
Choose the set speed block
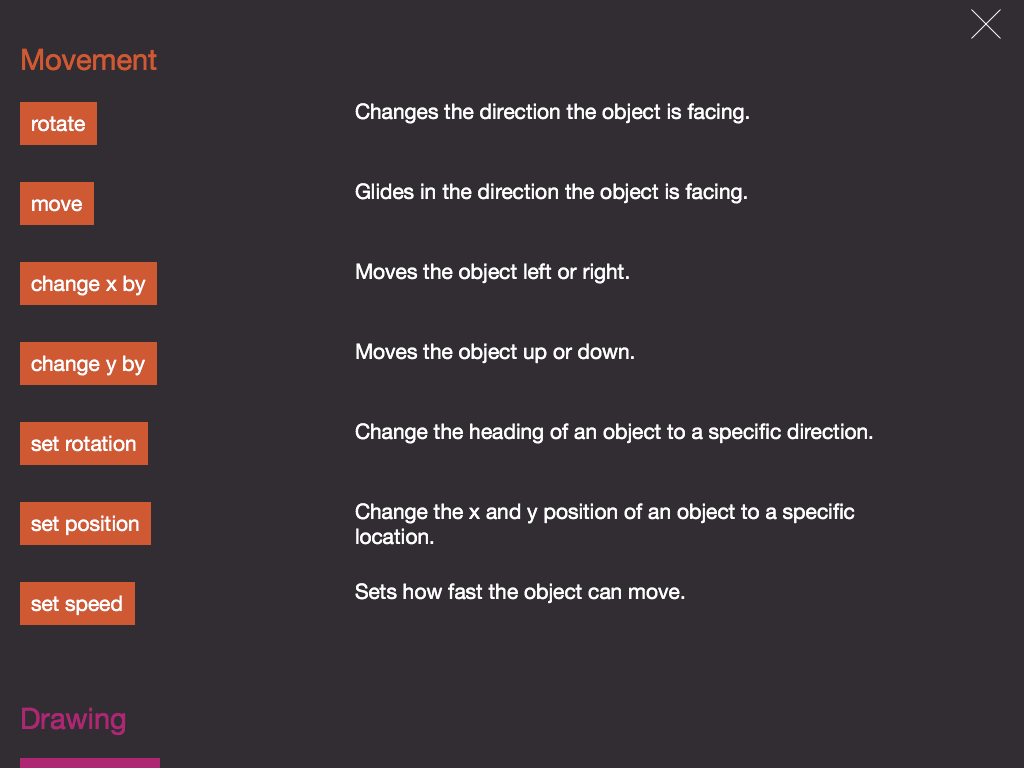point(77,604)
